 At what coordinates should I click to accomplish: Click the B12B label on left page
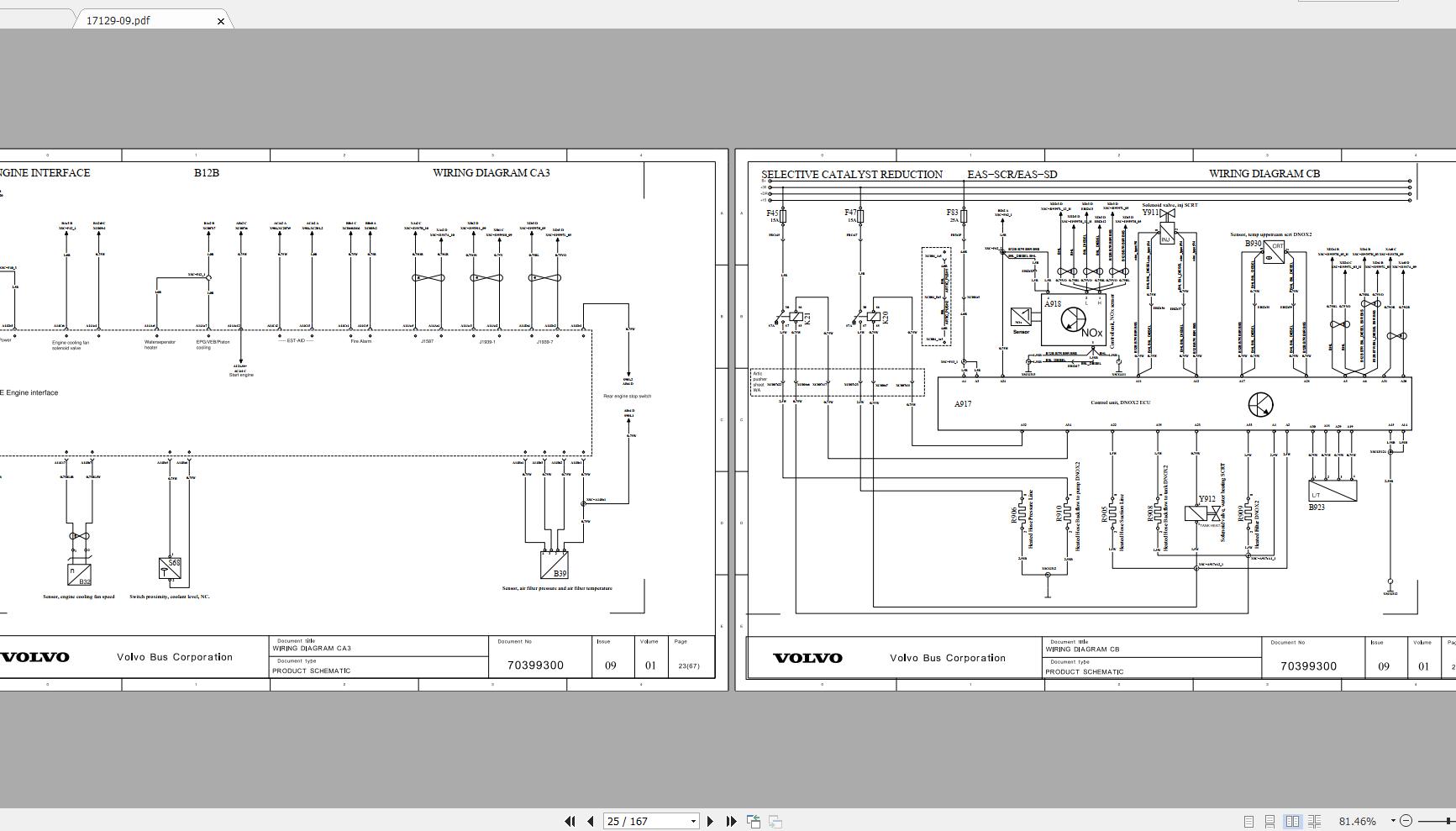[x=207, y=172]
